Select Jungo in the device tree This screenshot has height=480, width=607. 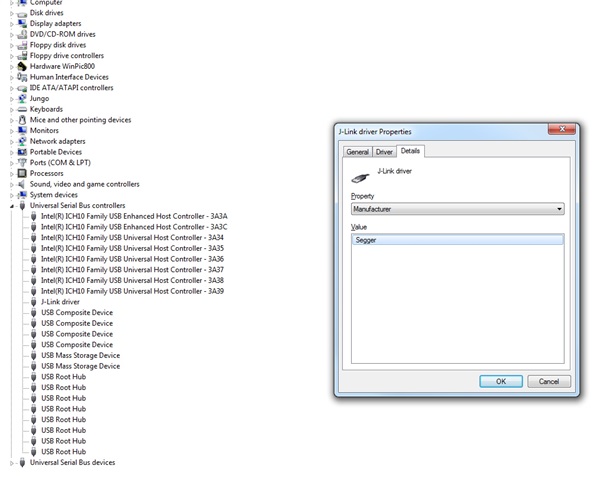[39, 99]
